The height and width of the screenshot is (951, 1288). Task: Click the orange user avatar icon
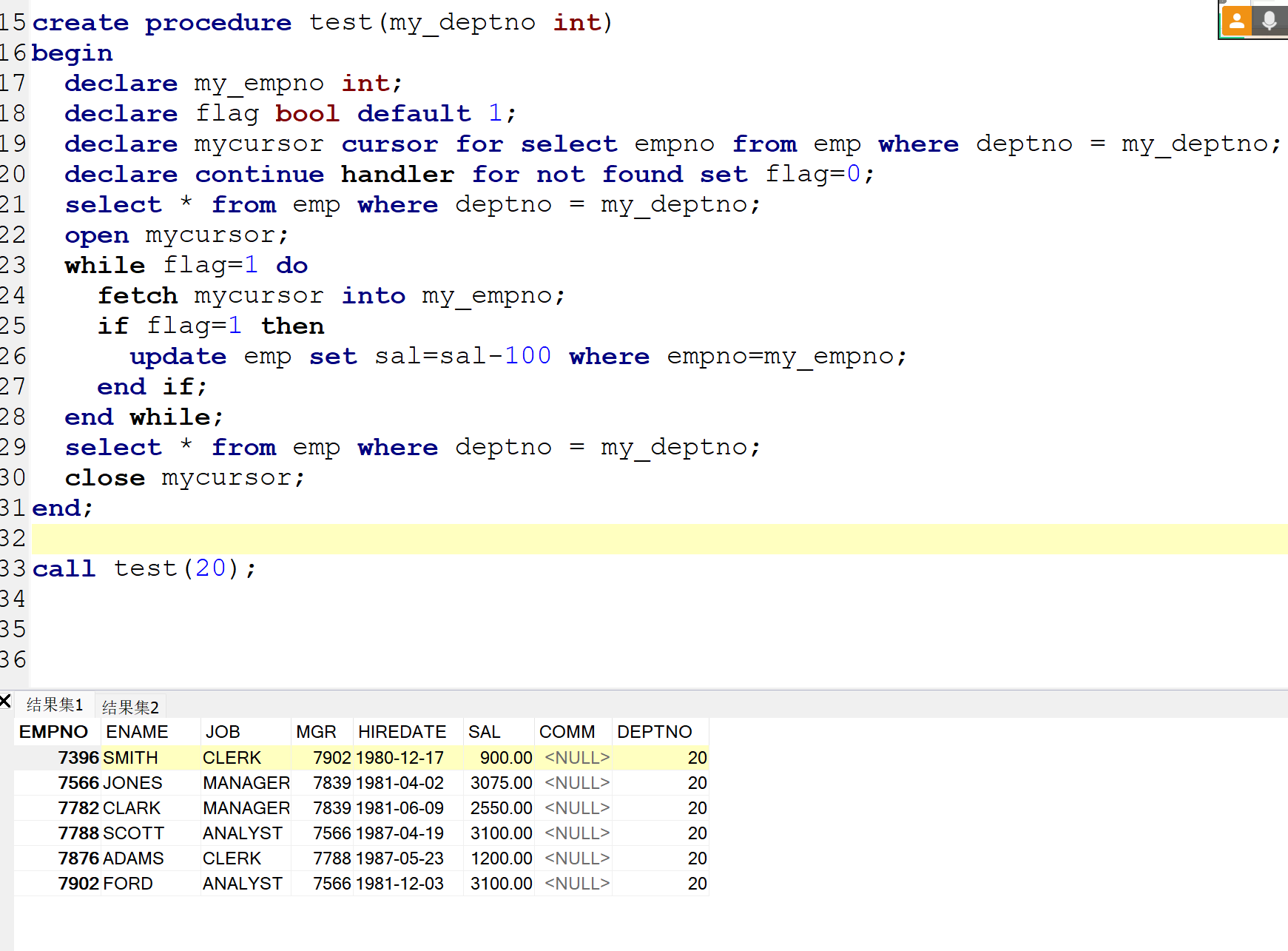pos(1236,20)
